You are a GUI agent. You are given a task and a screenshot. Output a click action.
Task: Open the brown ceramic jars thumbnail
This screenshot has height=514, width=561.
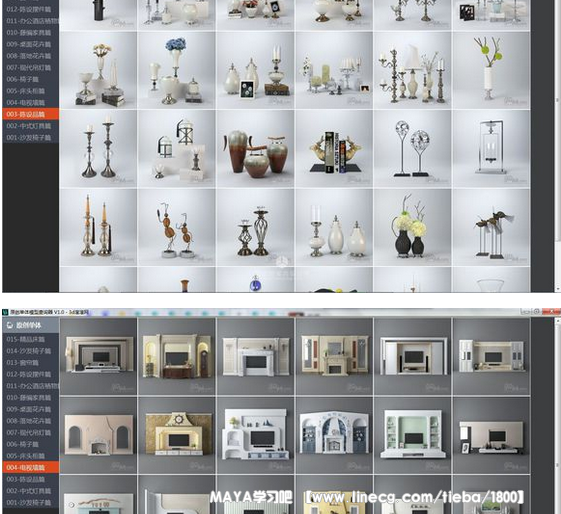(x=255, y=149)
